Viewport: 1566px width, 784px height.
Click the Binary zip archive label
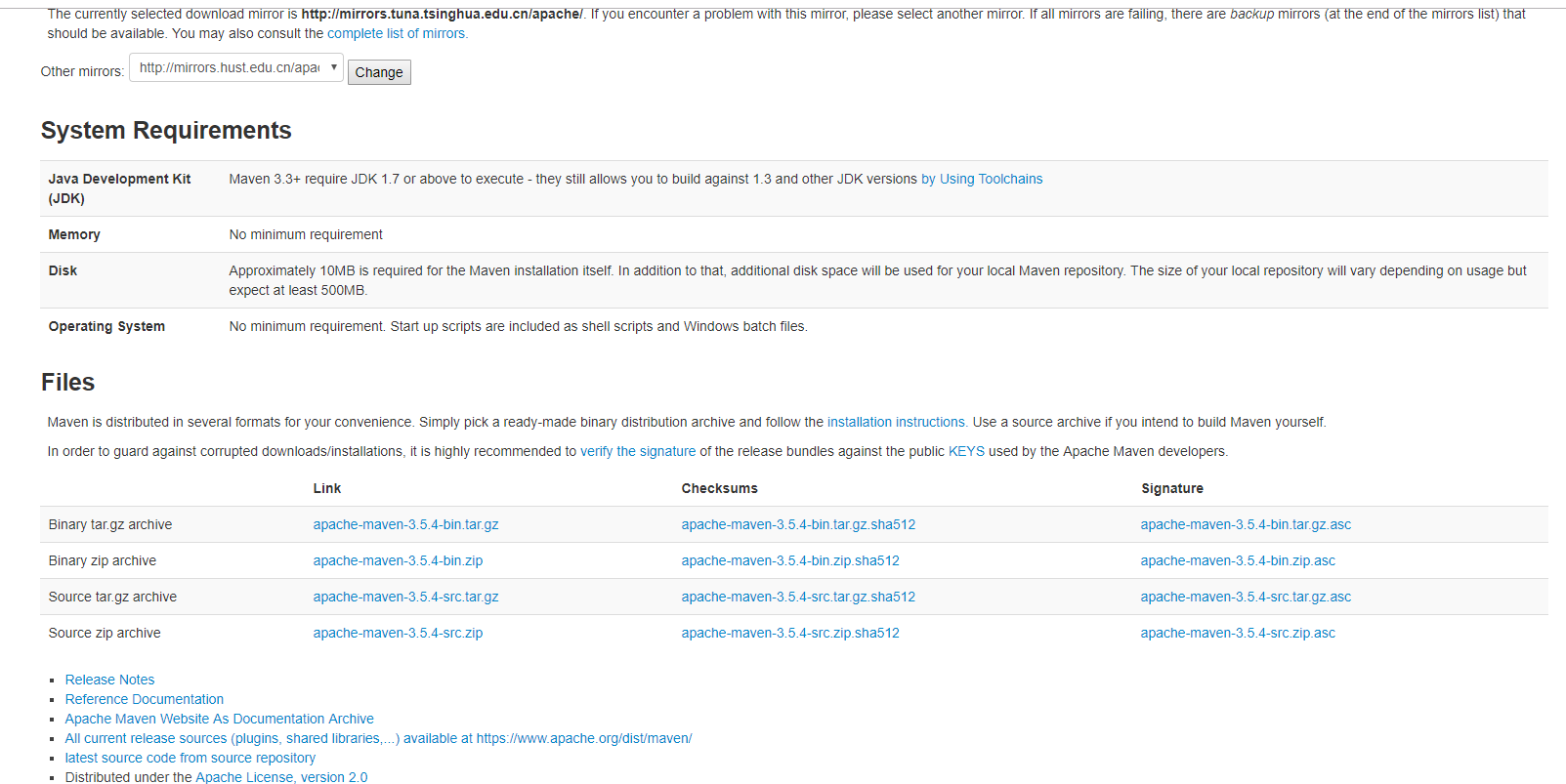coord(103,560)
